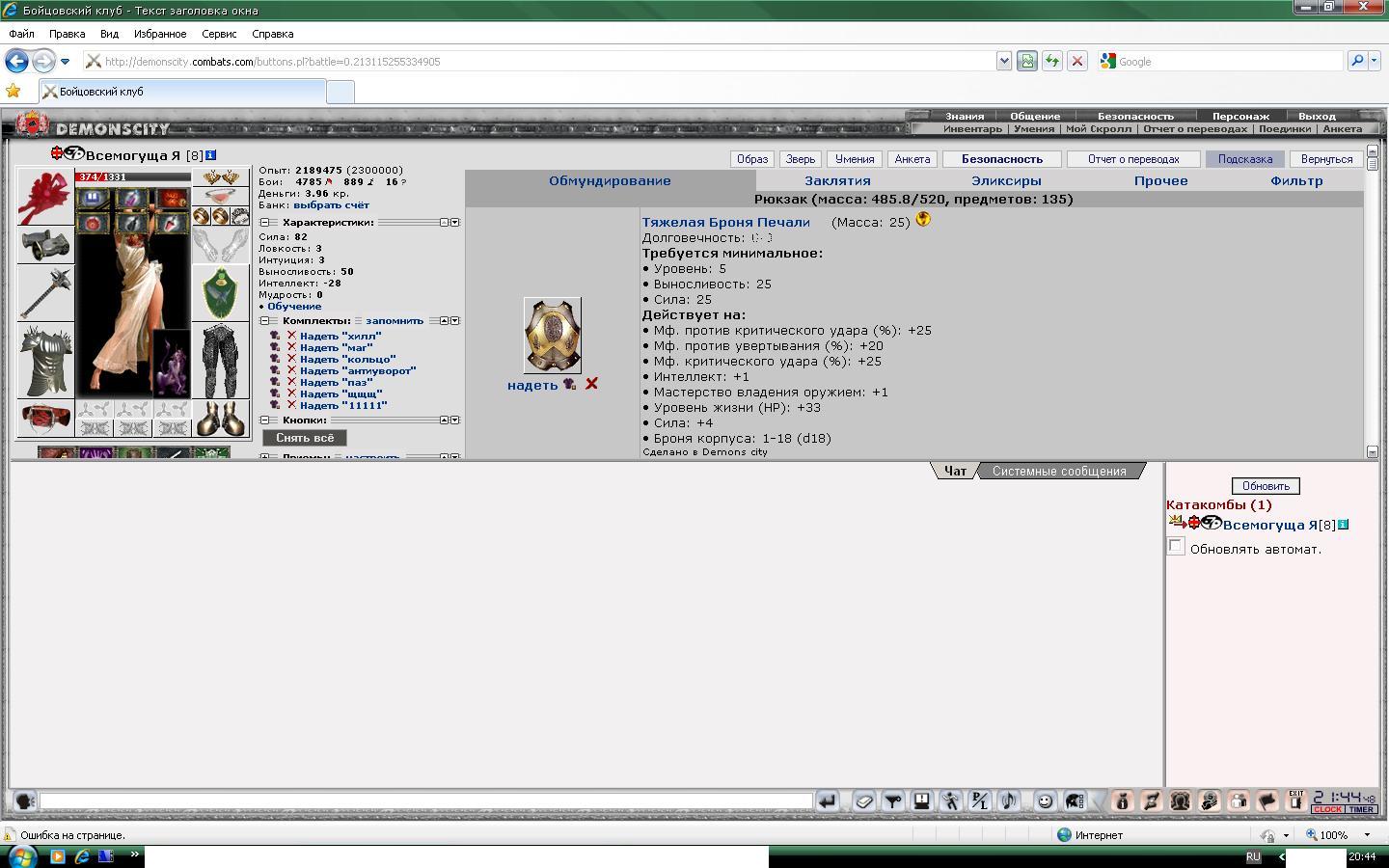Click the speaking head icon left of chat input
The image size is (1389, 868).
(x=25, y=800)
